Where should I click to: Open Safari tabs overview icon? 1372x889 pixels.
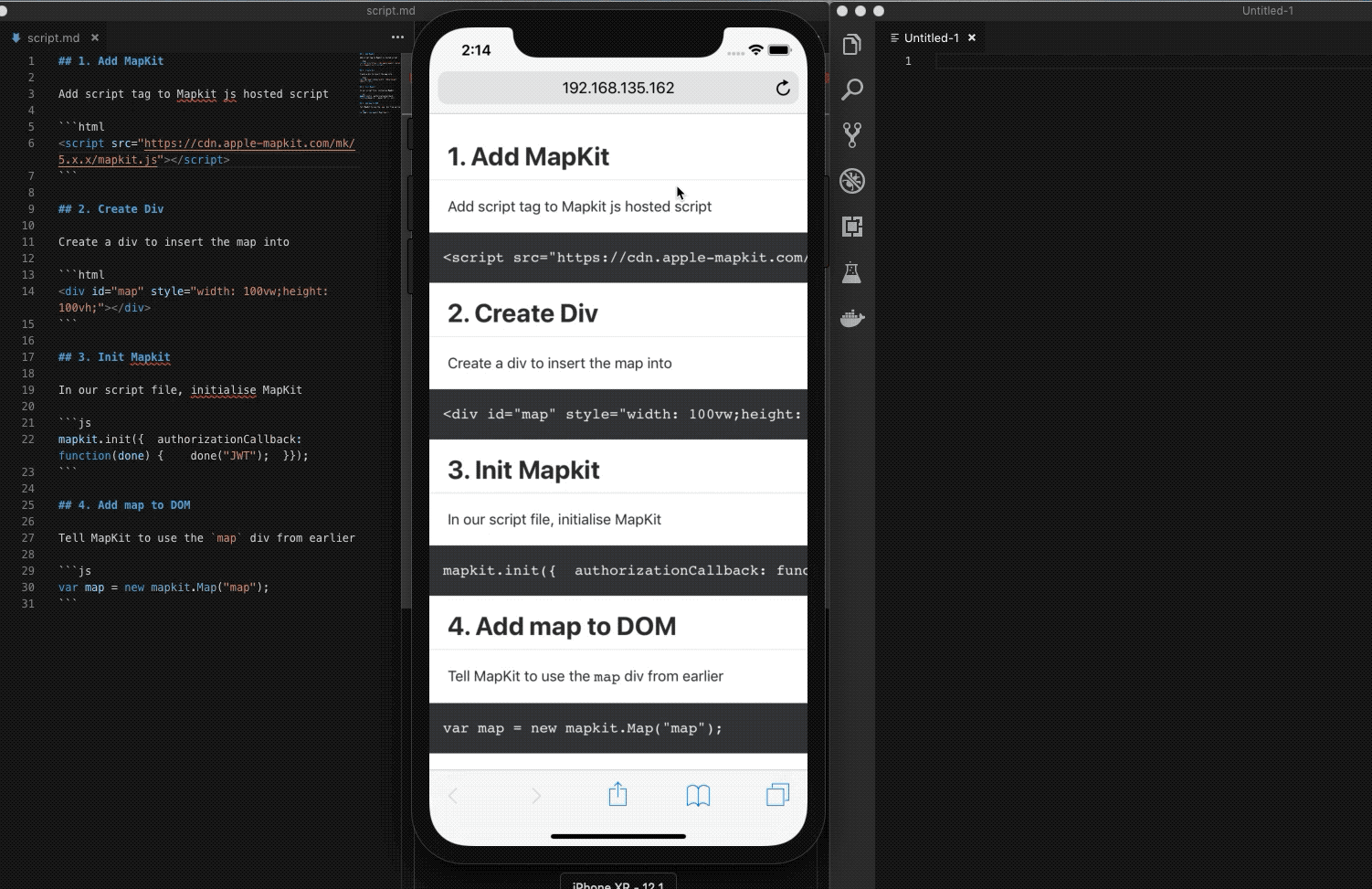click(777, 795)
